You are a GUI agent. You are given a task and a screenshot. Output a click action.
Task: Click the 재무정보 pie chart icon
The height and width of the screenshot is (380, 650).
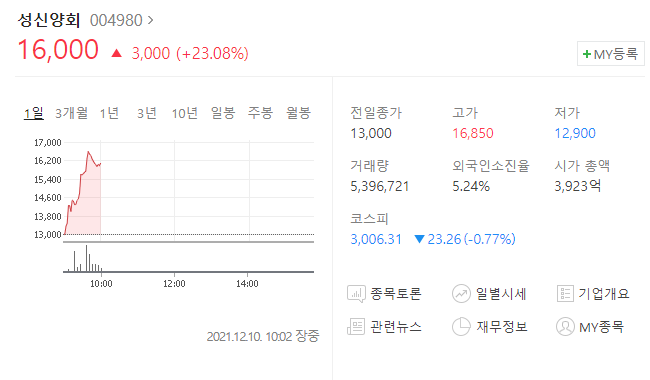click(x=461, y=327)
